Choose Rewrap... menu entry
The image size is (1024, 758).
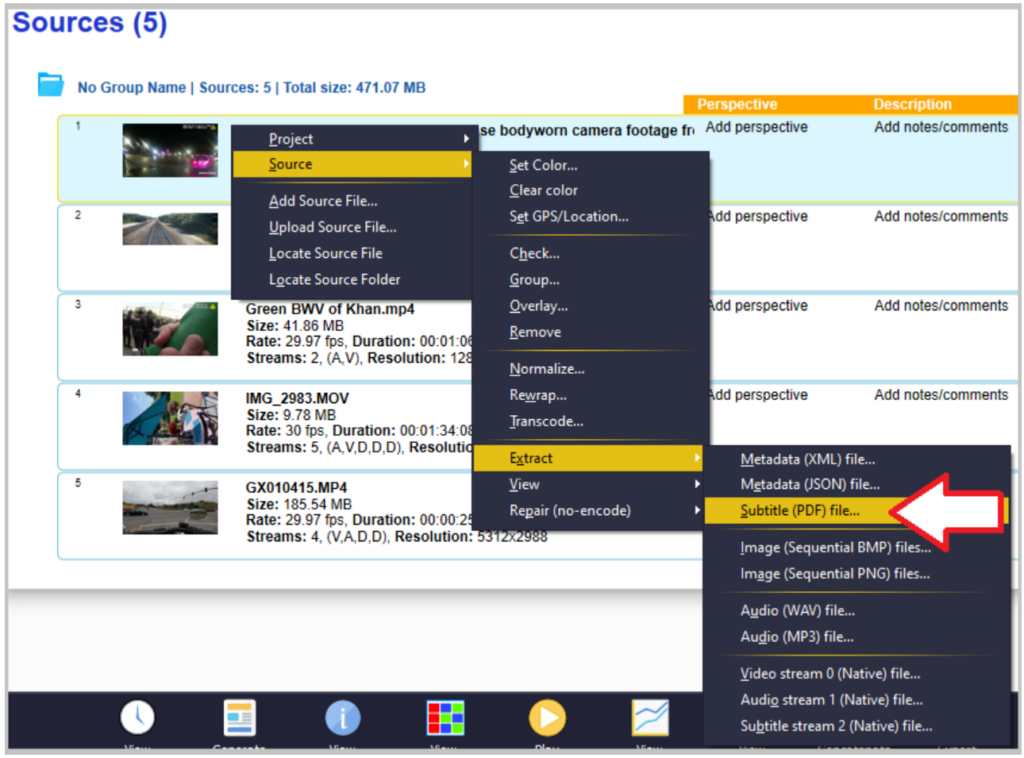[590, 395]
